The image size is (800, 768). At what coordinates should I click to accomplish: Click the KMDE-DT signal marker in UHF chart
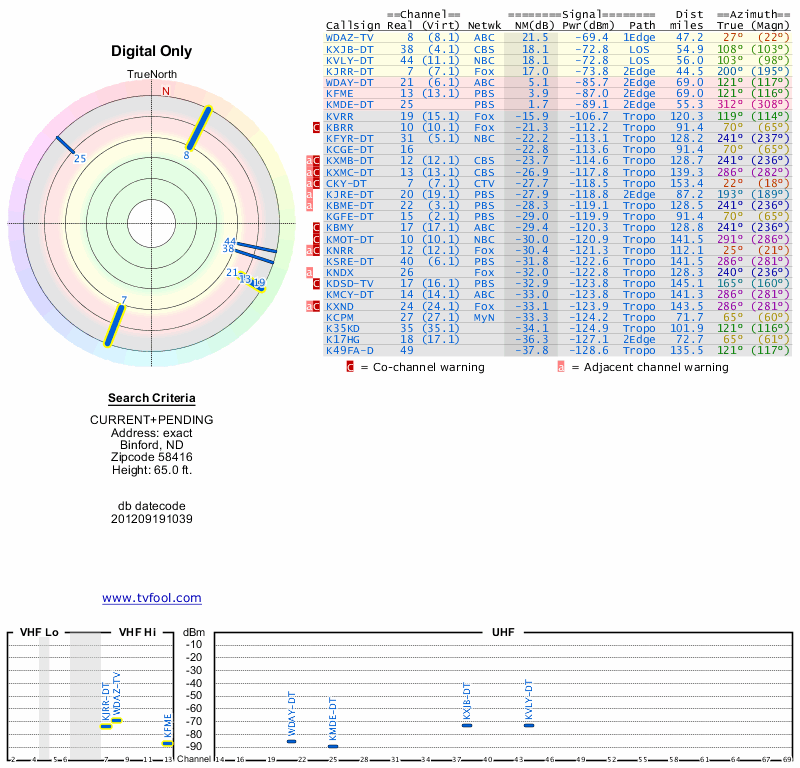pos(333,746)
